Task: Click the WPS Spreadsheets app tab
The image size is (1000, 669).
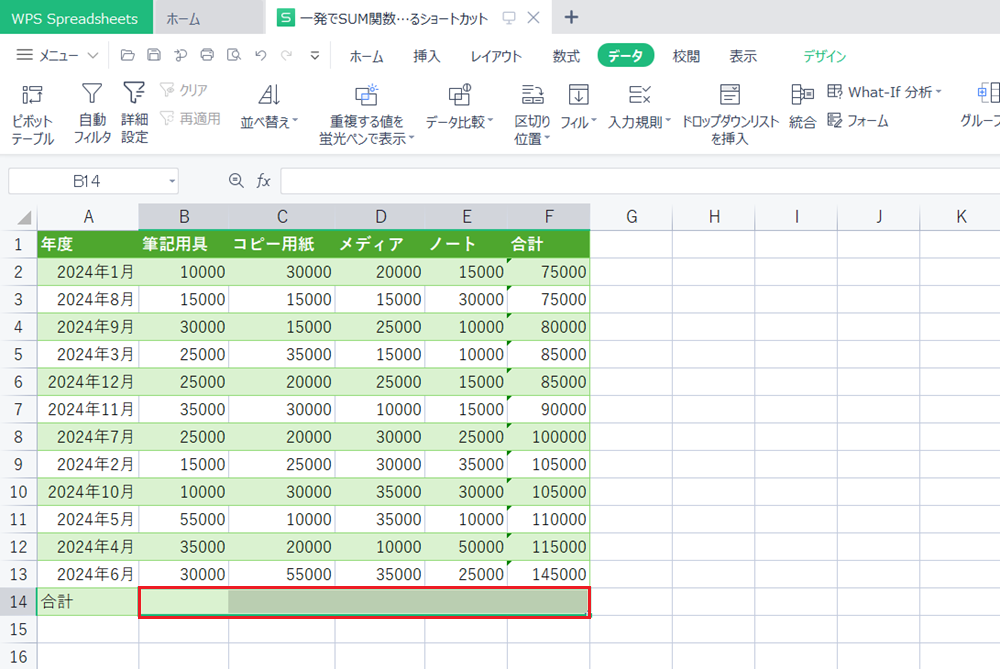Action: click(75, 18)
